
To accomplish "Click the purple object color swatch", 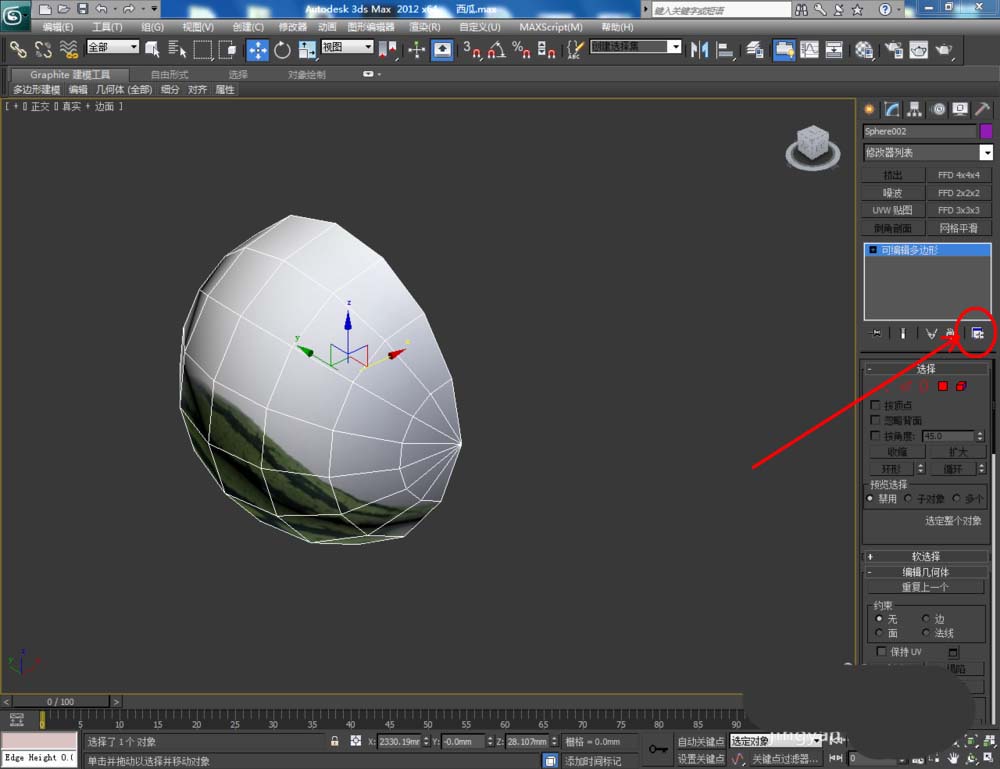I will 986,131.
